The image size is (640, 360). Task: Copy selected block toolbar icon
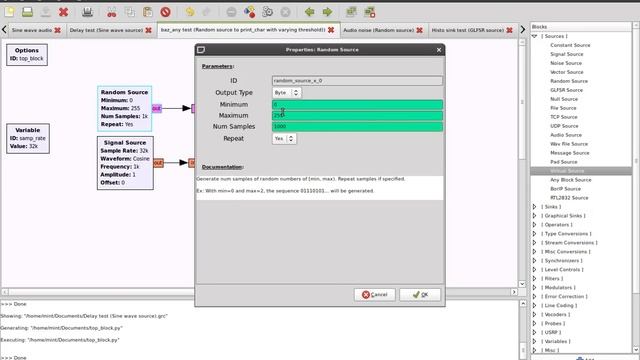click(x=129, y=12)
